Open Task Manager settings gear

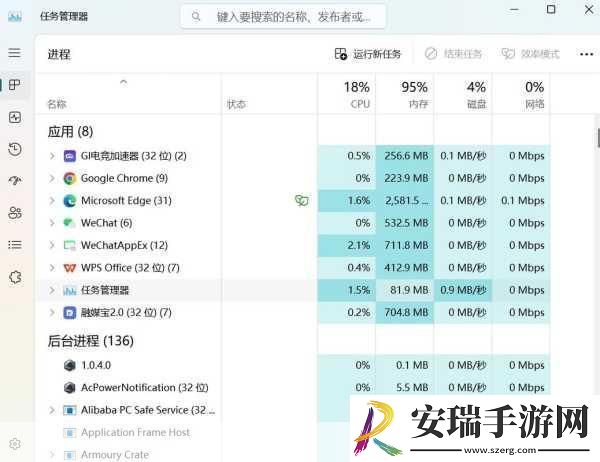pyautogui.click(x=15, y=444)
